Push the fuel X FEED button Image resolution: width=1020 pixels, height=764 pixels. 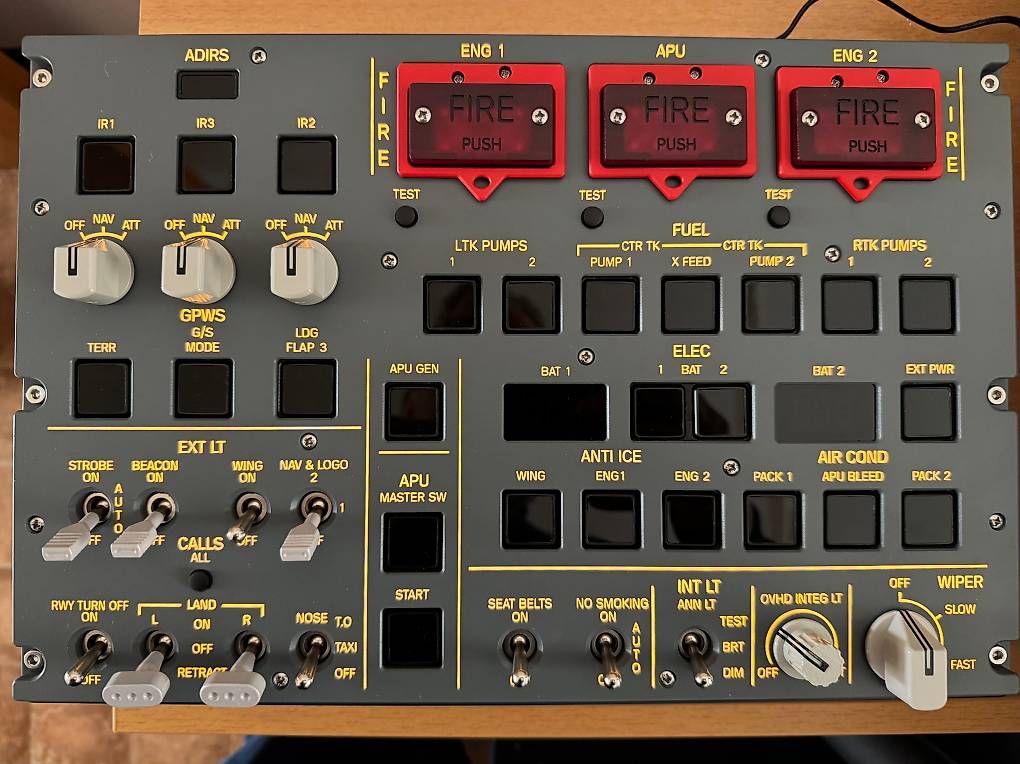click(x=690, y=305)
